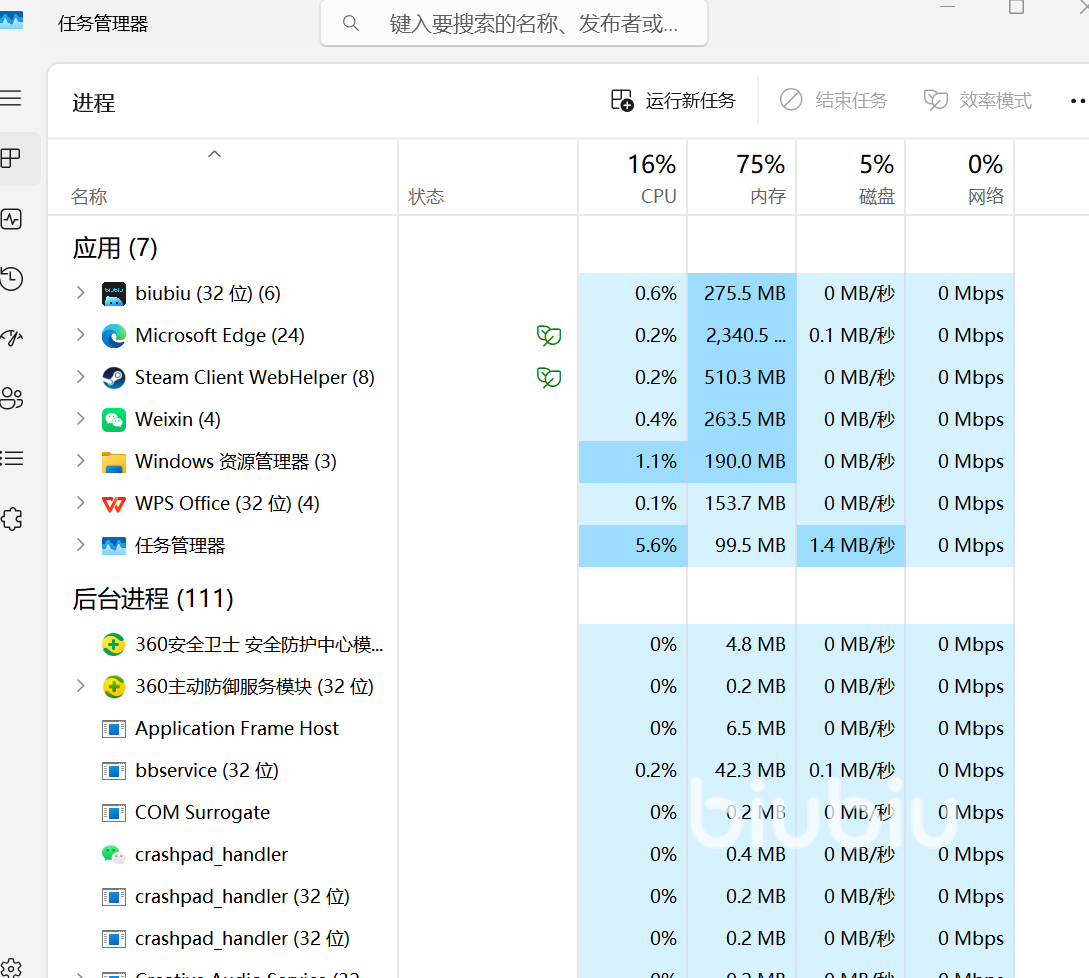The width and height of the screenshot is (1089, 978).
Task: Click the Microsoft Edge app icon
Action: click(x=114, y=336)
